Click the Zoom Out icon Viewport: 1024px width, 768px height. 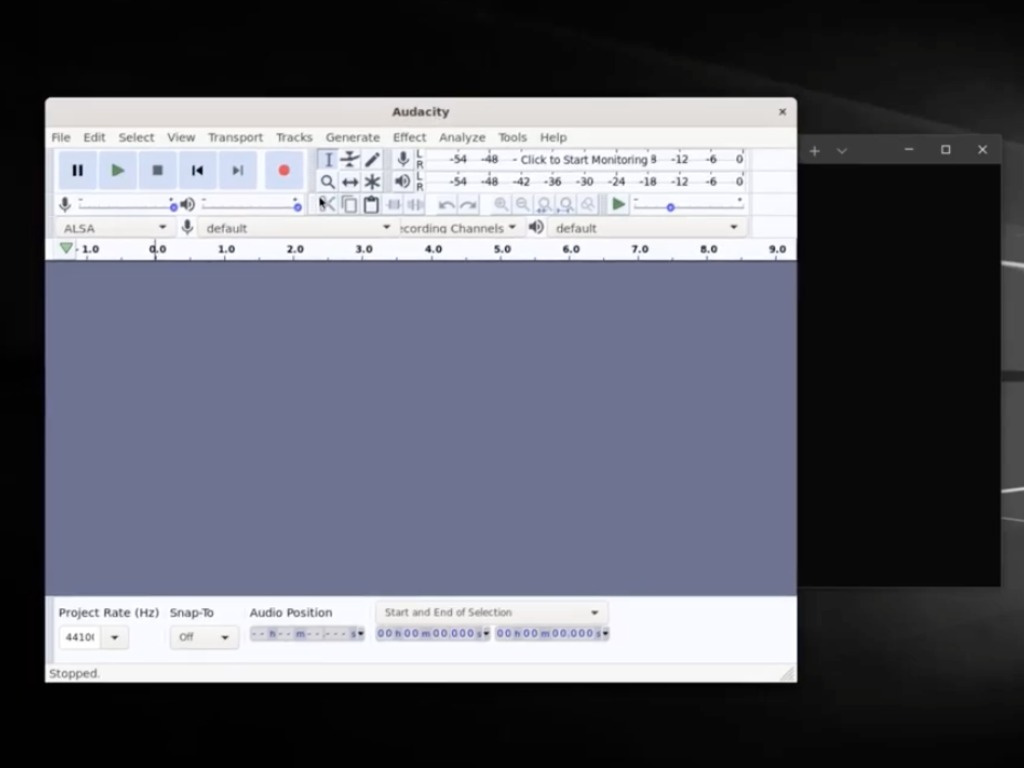[x=522, y=204]
